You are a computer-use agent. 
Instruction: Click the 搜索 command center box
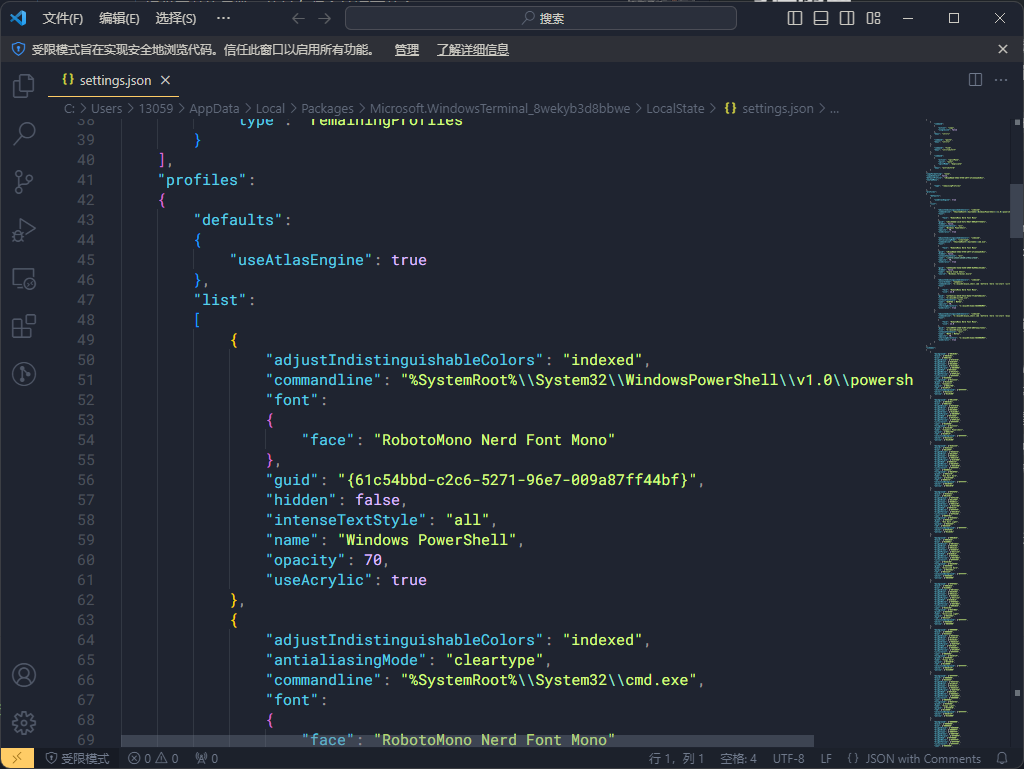coord(541,18)
